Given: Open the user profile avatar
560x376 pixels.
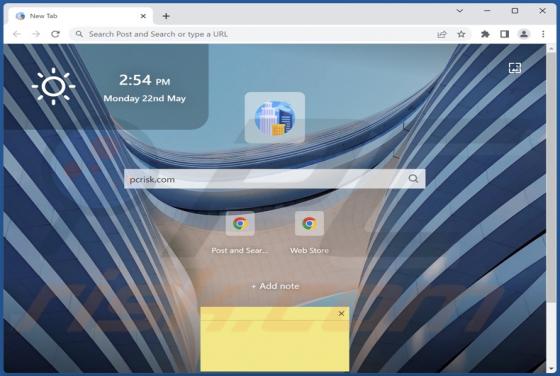Looking at the screenshot, I should [524, 34].
